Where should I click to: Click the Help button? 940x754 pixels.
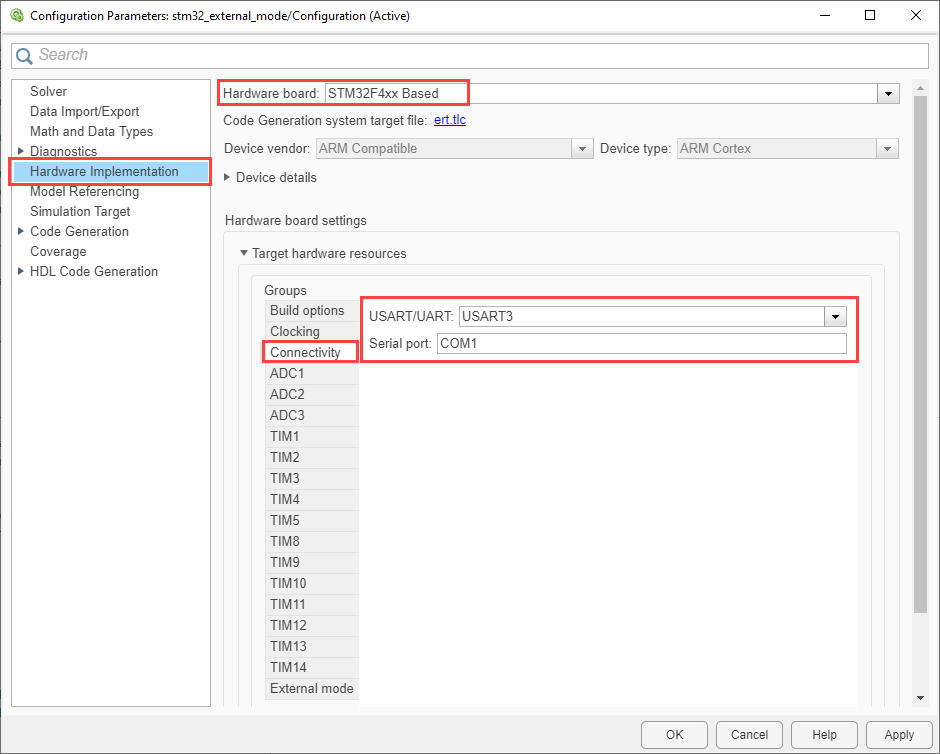[x=824, y=734]
